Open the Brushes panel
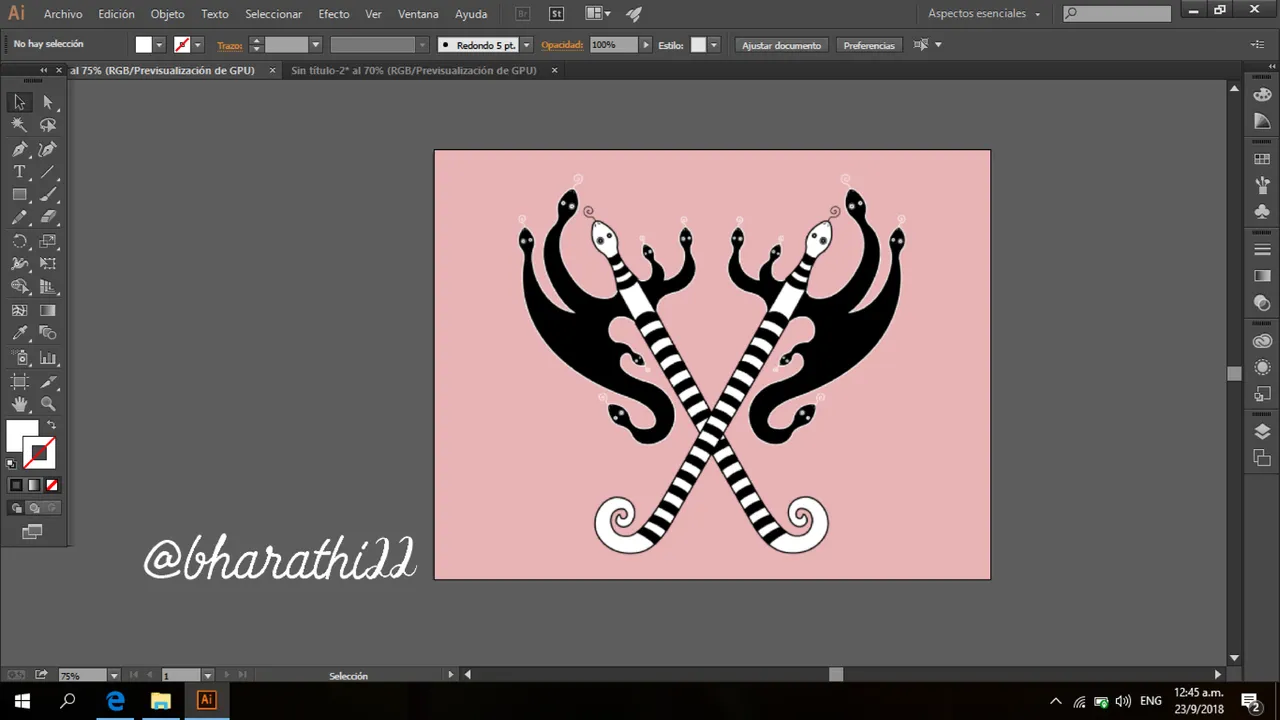 (x=1262, y=185)
